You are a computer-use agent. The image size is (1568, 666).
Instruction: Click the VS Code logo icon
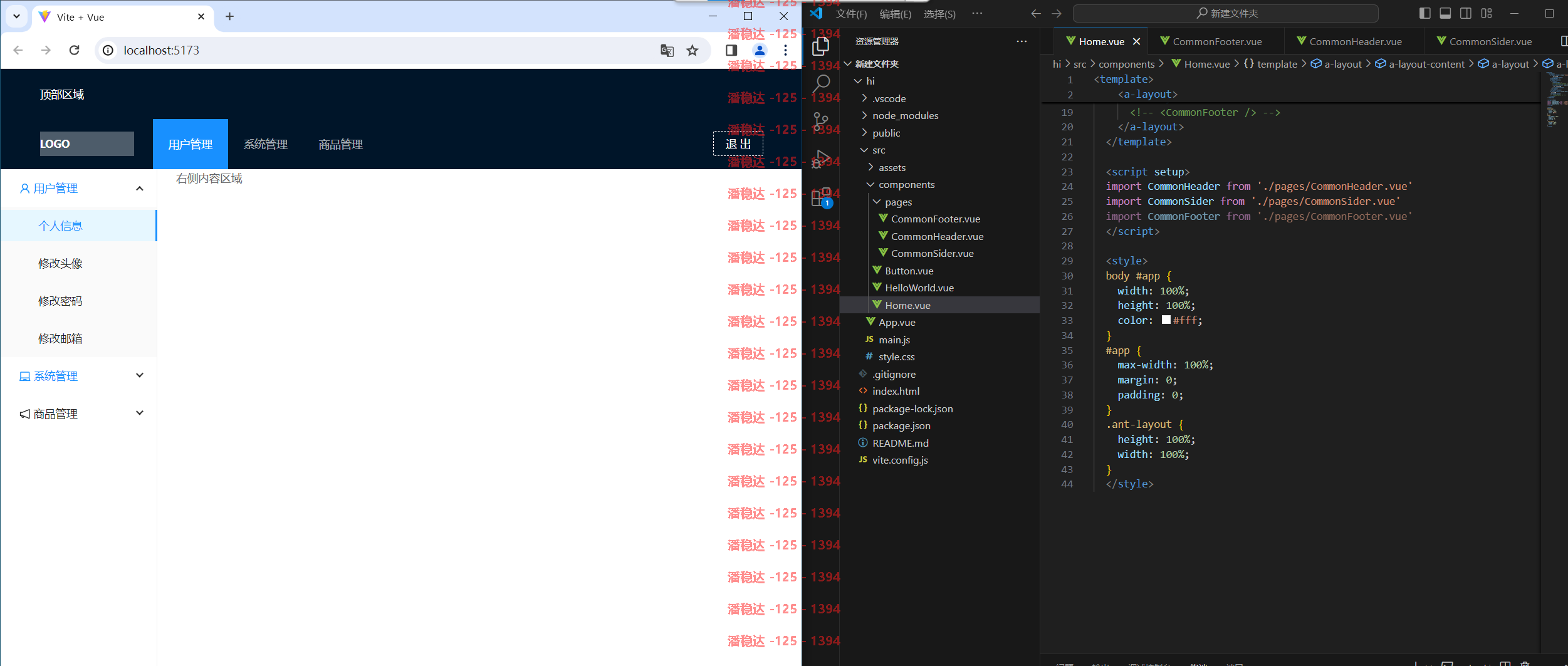[x=816, y=13]
